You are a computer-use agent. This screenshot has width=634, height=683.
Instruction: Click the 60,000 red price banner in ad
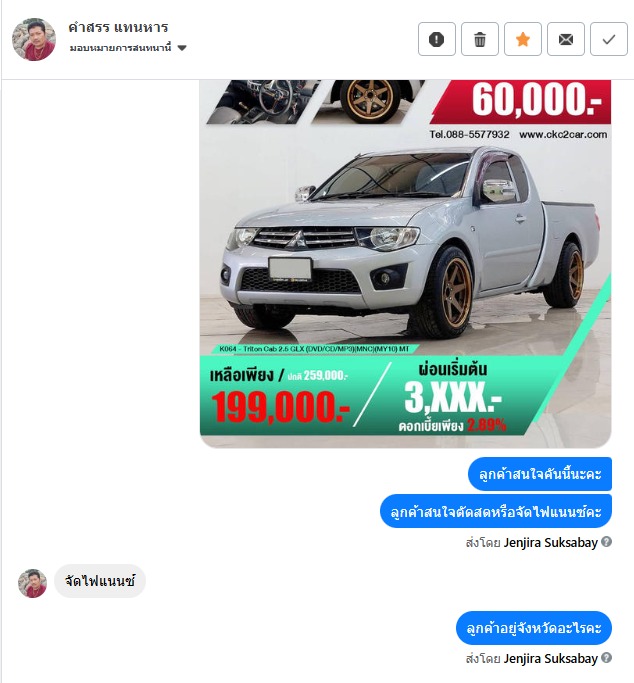(x=523, y=101)
